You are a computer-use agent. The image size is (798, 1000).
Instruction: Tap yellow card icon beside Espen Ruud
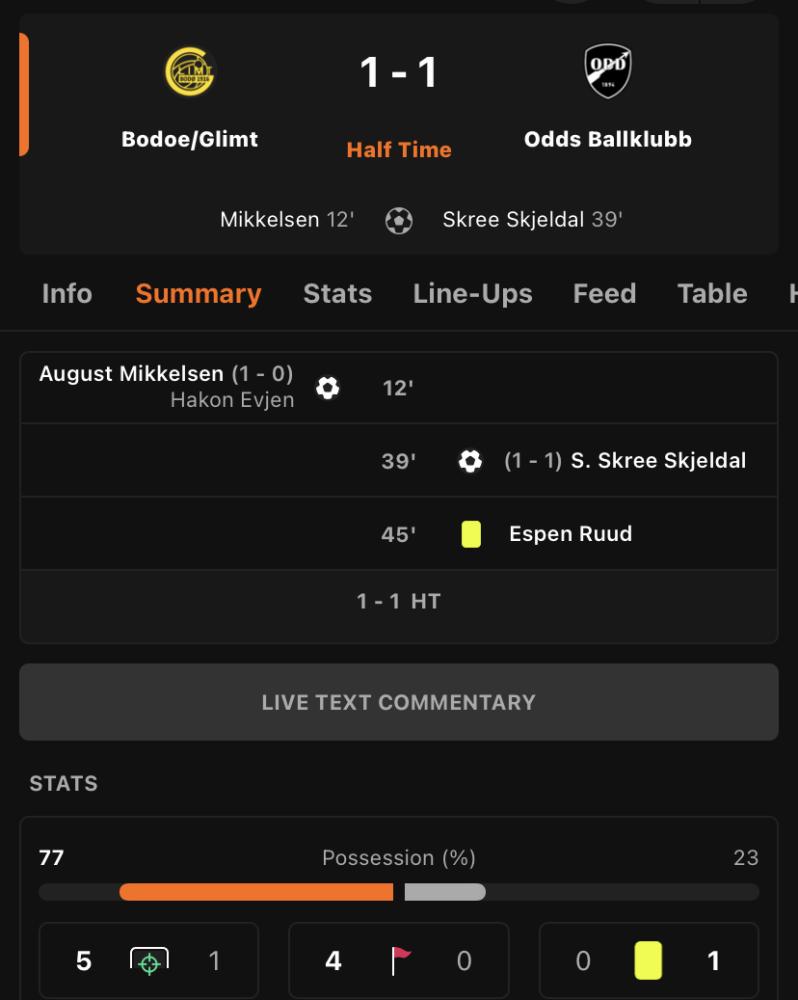coord(471,534)
